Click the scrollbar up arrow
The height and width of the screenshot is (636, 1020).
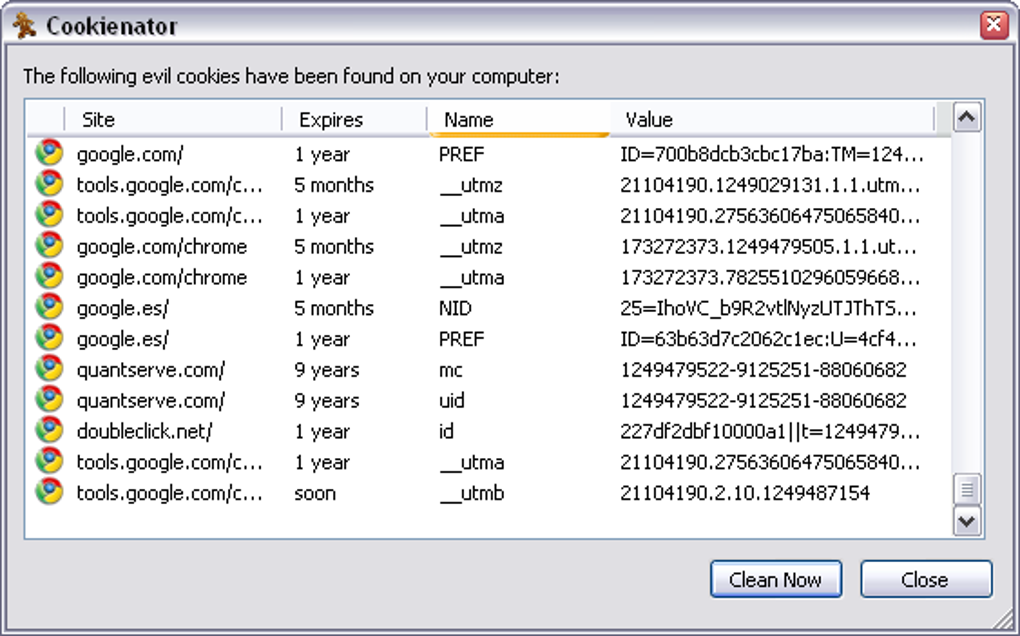[967, 118]
